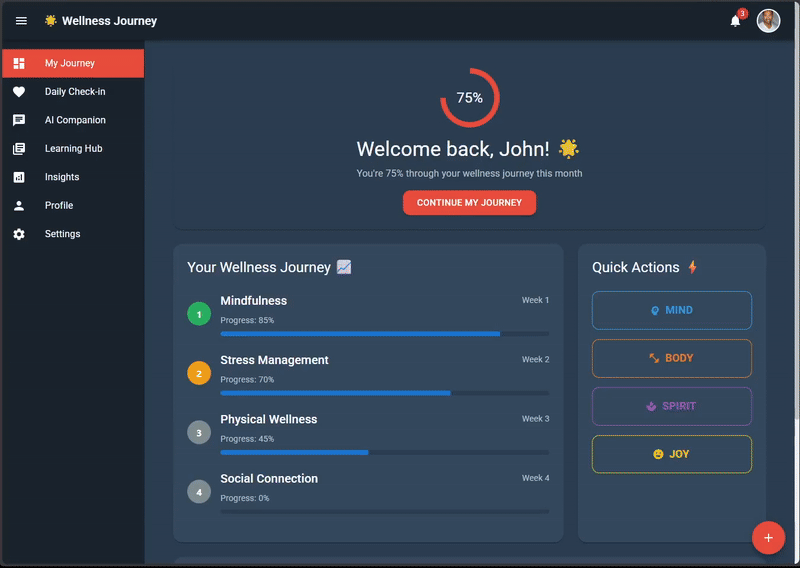The width and height of the screenshot is (800, 568).
Task: Click the orange step 2 circle
Action: click(x=199, y=373)
